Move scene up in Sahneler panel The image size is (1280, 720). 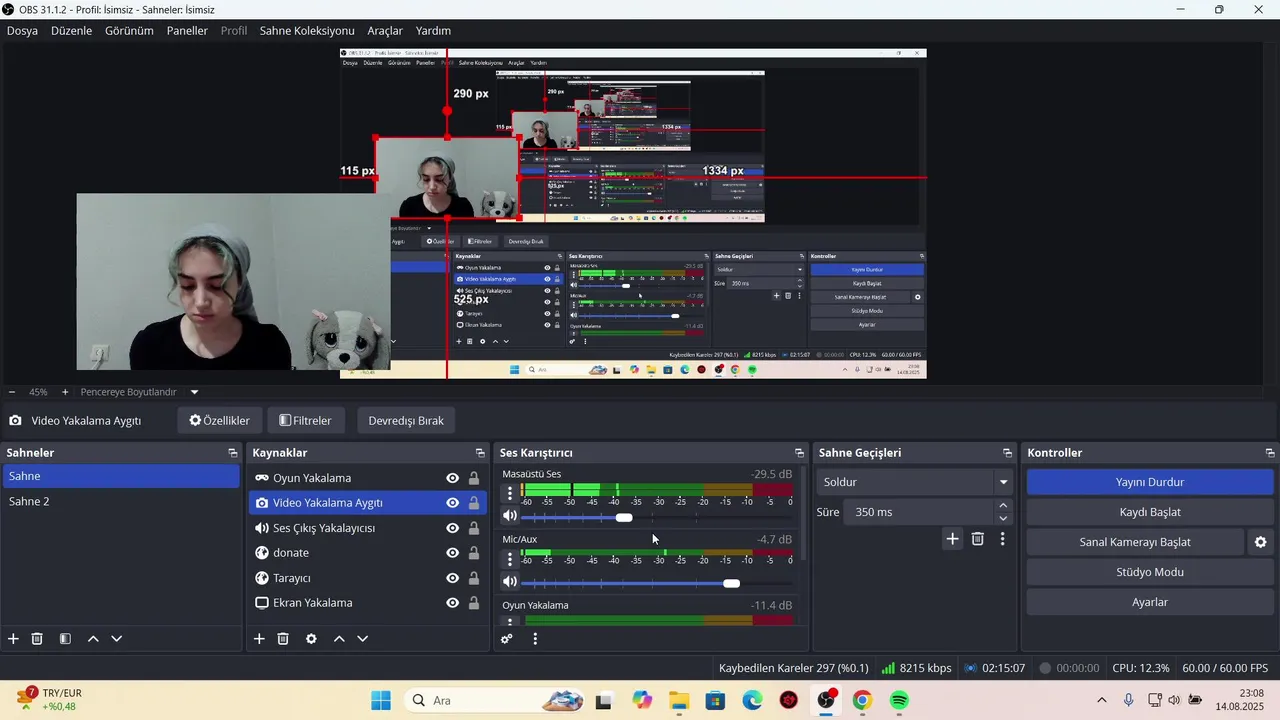click(93, 638)
